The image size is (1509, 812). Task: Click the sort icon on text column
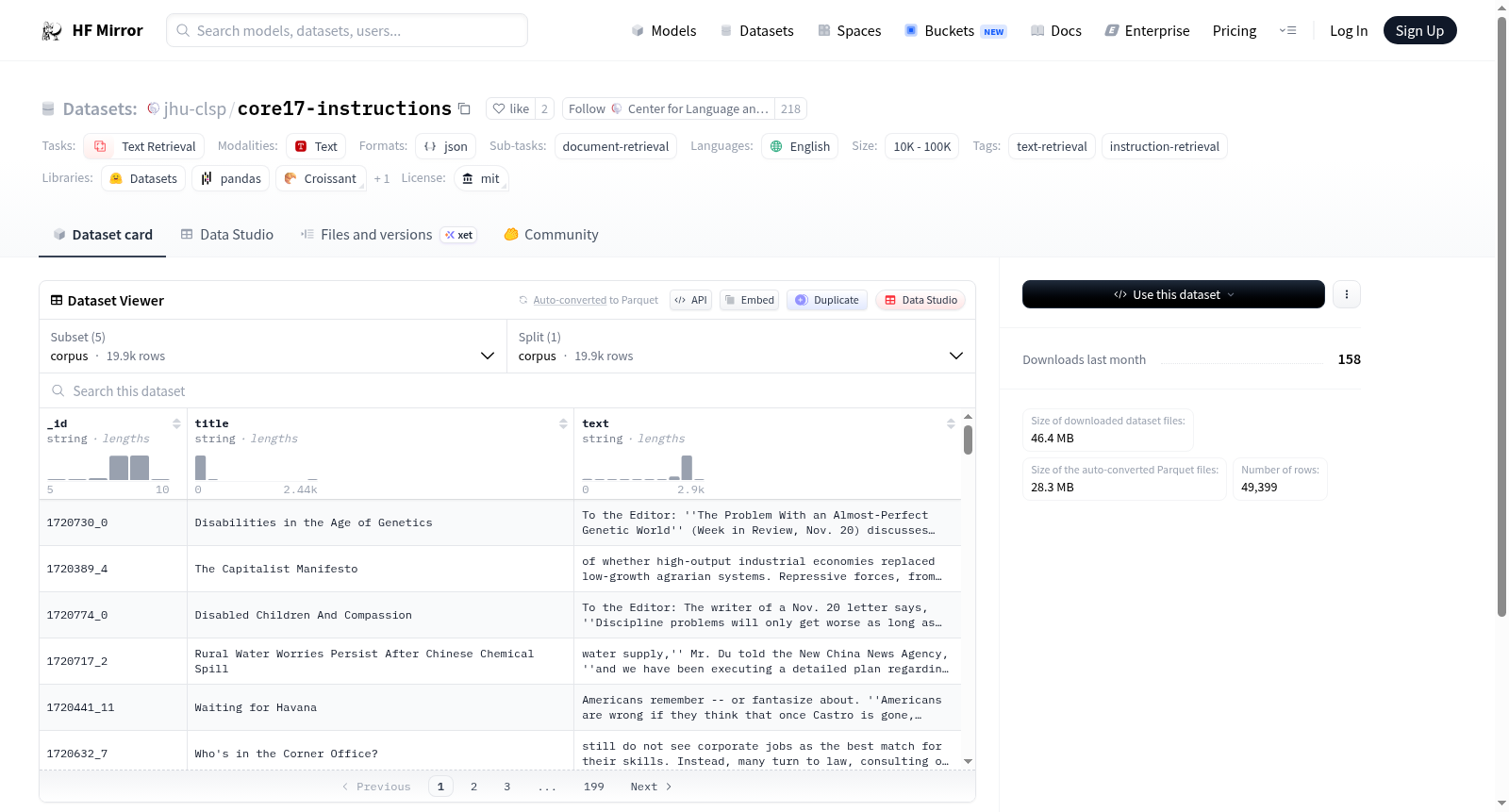coord(951,423)
